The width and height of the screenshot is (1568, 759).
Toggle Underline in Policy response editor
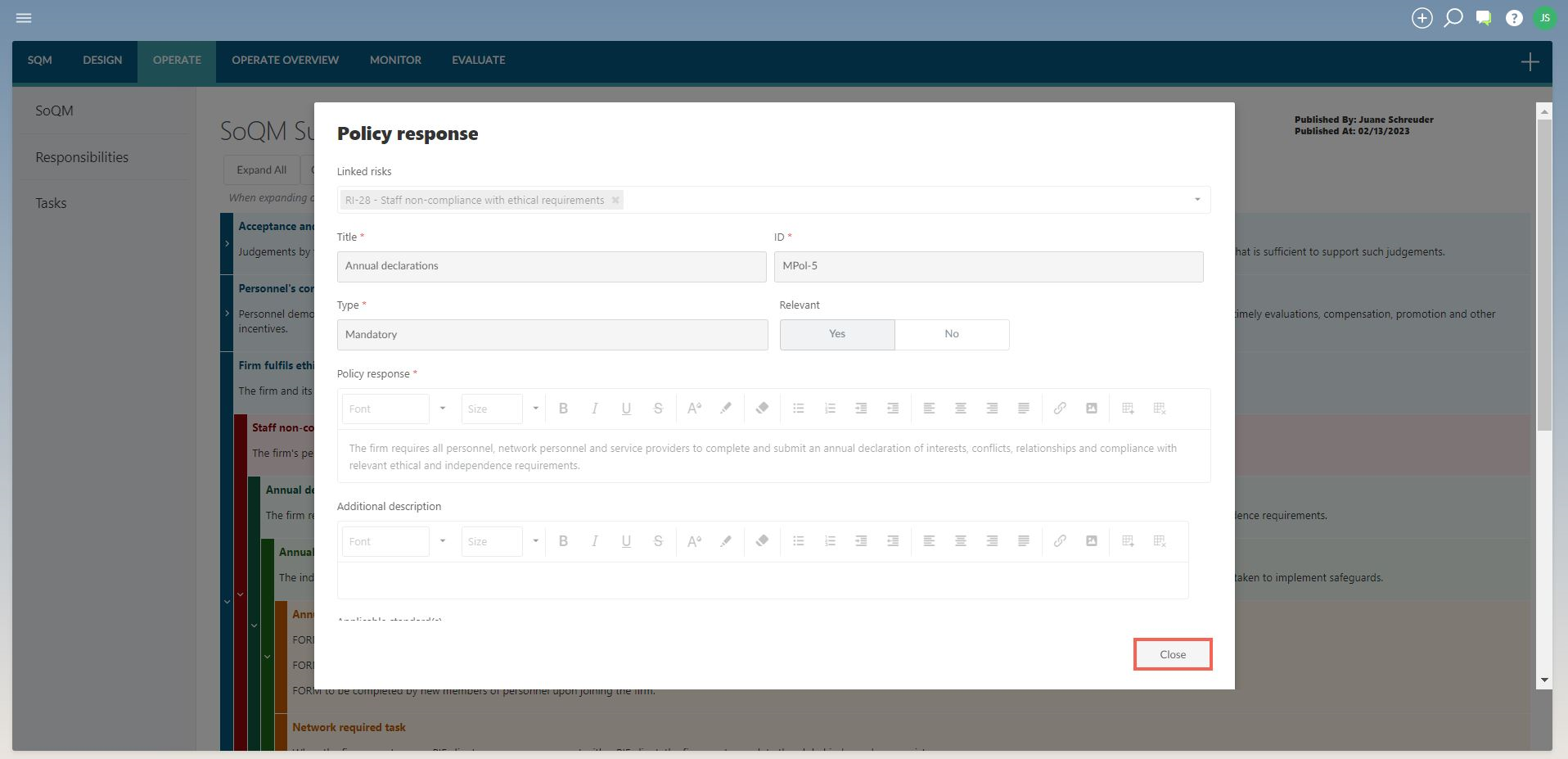point(626,409)
